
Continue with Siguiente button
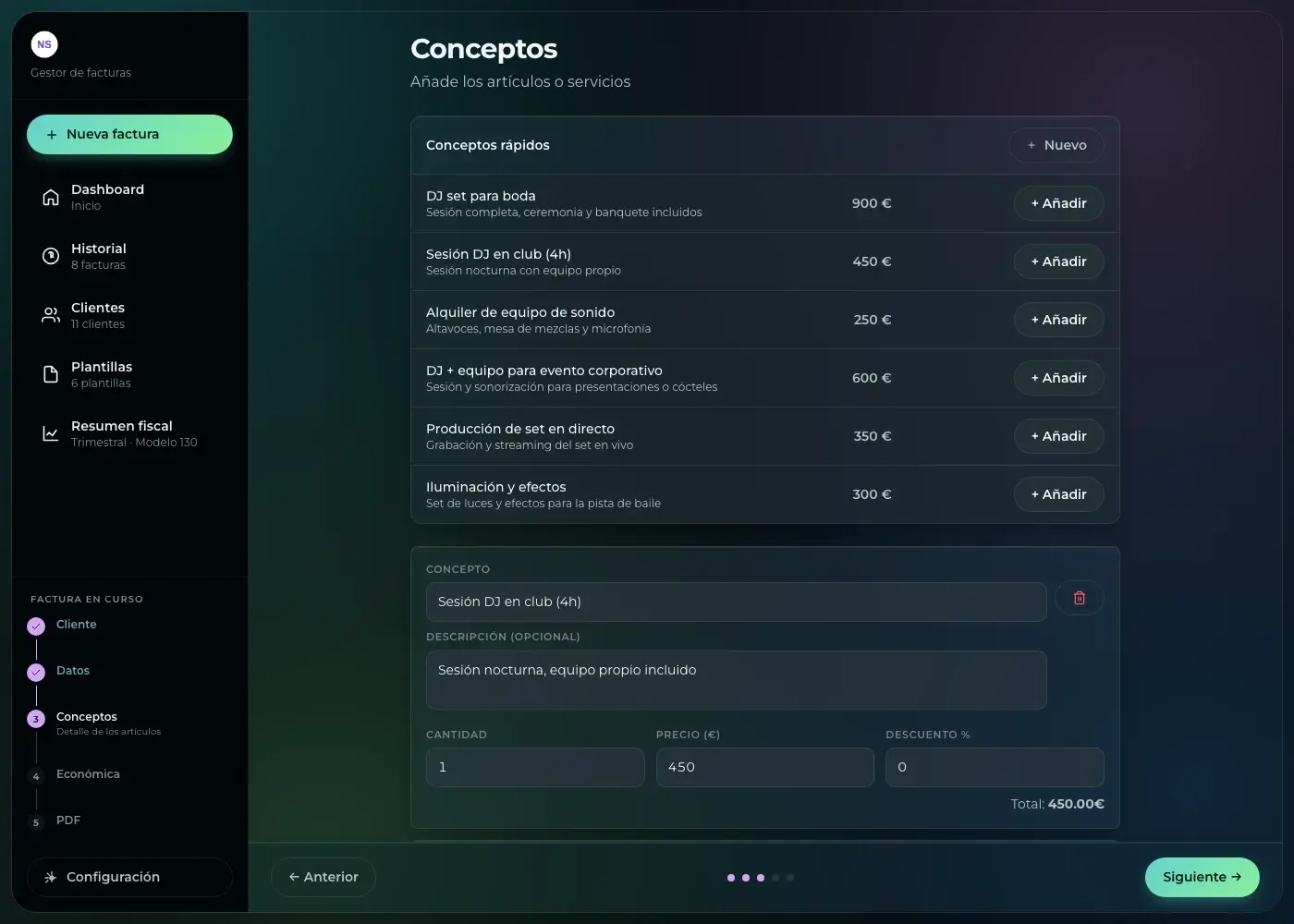click(x=1202, y=877)
